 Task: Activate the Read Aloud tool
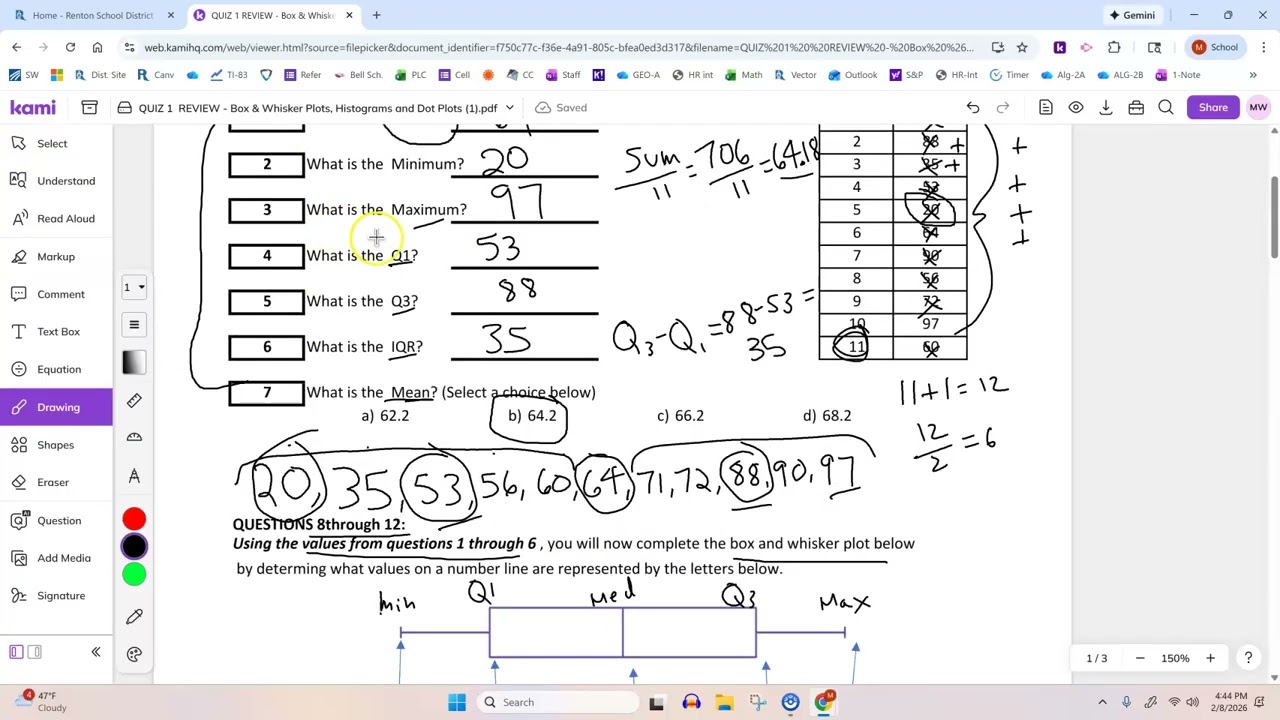click(x=56, y=218)
